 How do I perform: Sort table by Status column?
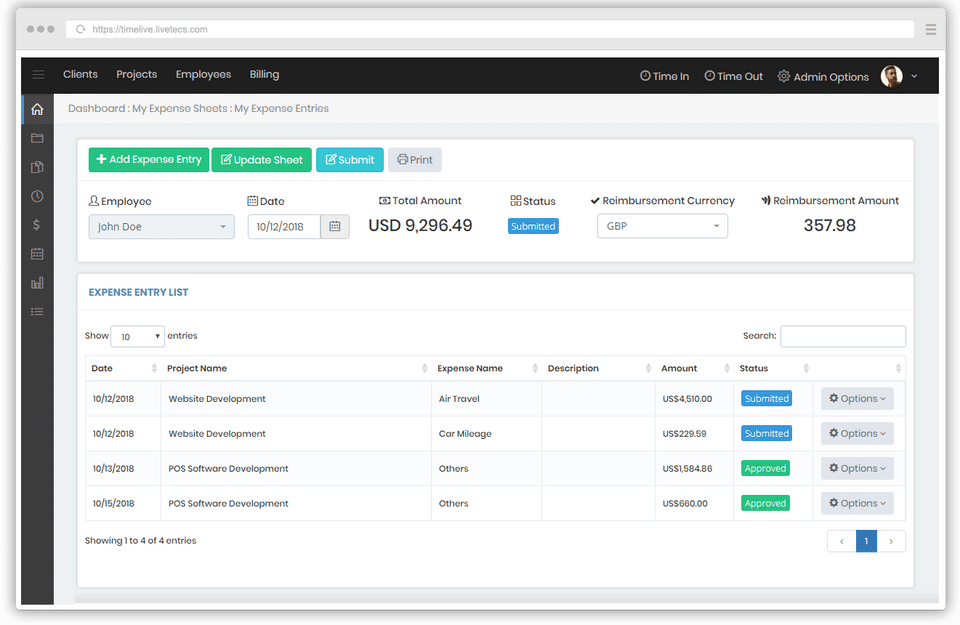coord(806,368)
